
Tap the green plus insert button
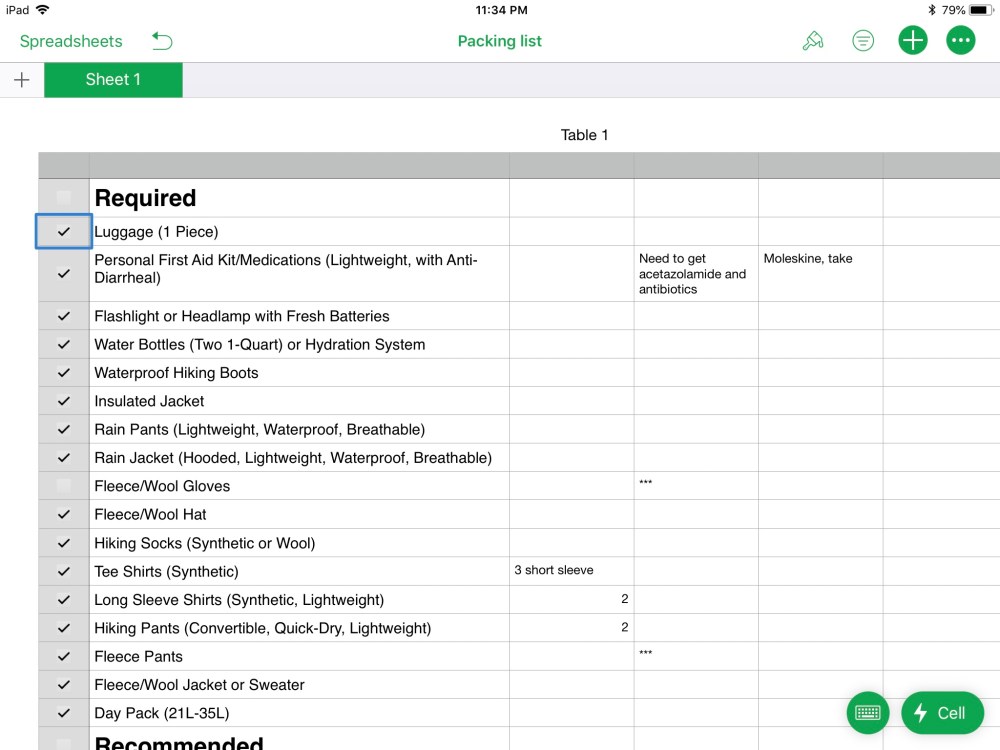[912, 41]
